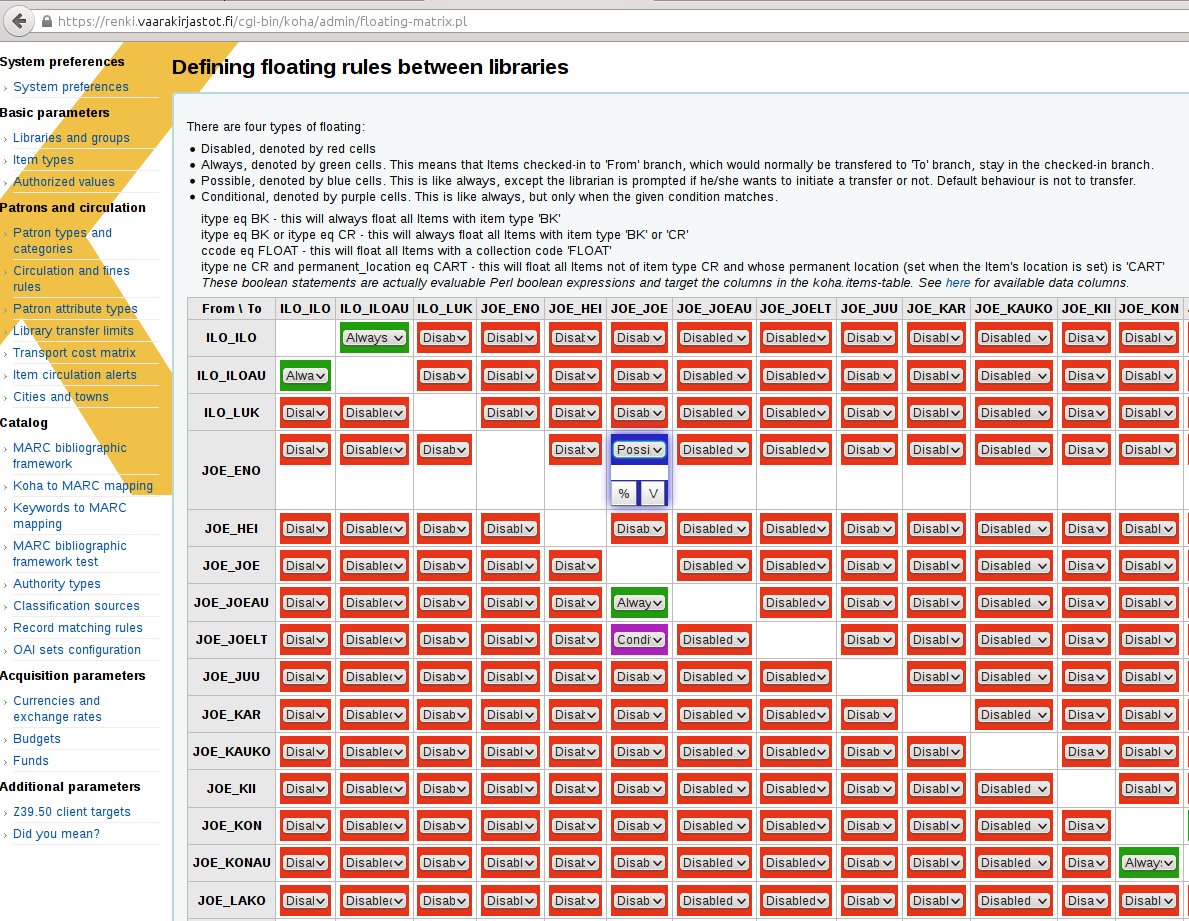1189x921 pixels.
Task: Click the padlock icon in address bar
Action: click(x=47, y=21)
